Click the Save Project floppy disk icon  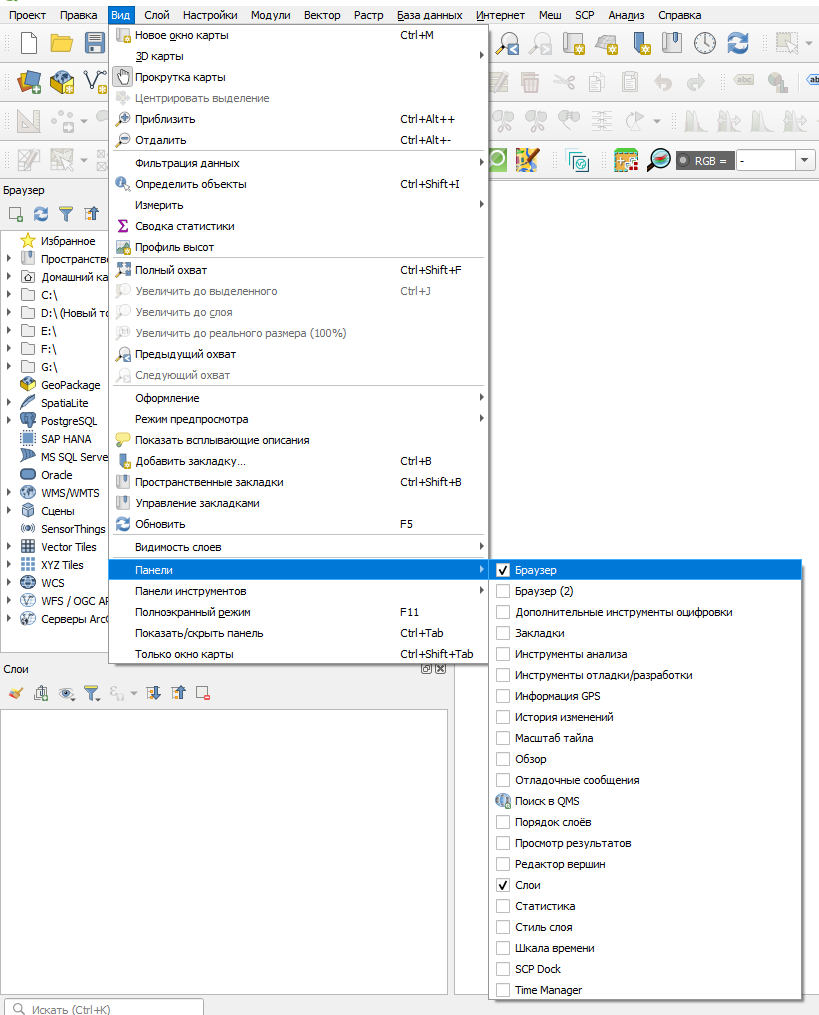pyautogui.click(x=95, y=43)
